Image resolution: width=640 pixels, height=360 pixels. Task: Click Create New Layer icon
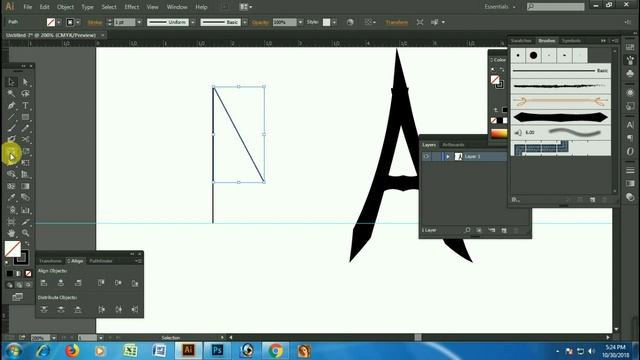pos(504,231)
